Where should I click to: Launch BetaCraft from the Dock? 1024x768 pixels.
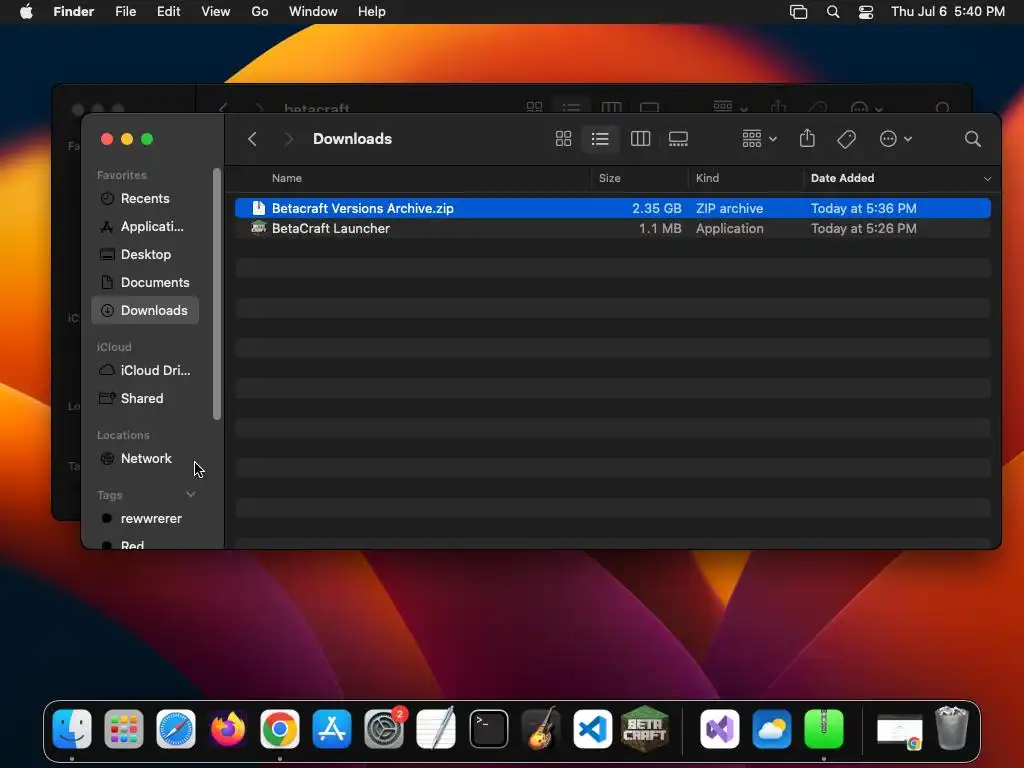(645, 729)
